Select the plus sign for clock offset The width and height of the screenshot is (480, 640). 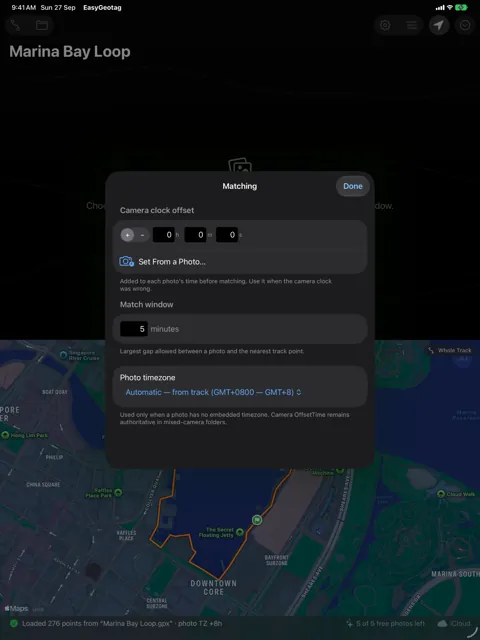127,235
